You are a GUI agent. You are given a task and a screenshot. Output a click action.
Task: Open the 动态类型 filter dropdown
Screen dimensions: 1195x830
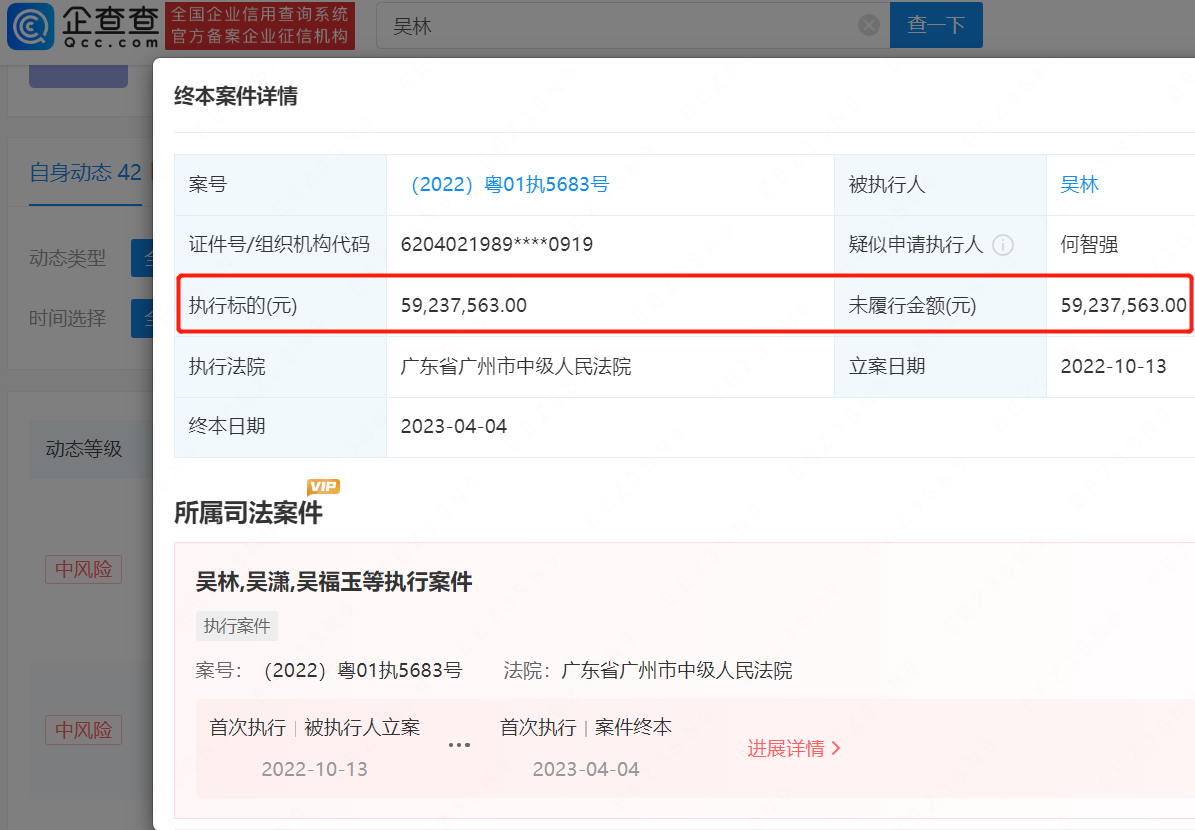pyautogui.click(x=142, y=259)
